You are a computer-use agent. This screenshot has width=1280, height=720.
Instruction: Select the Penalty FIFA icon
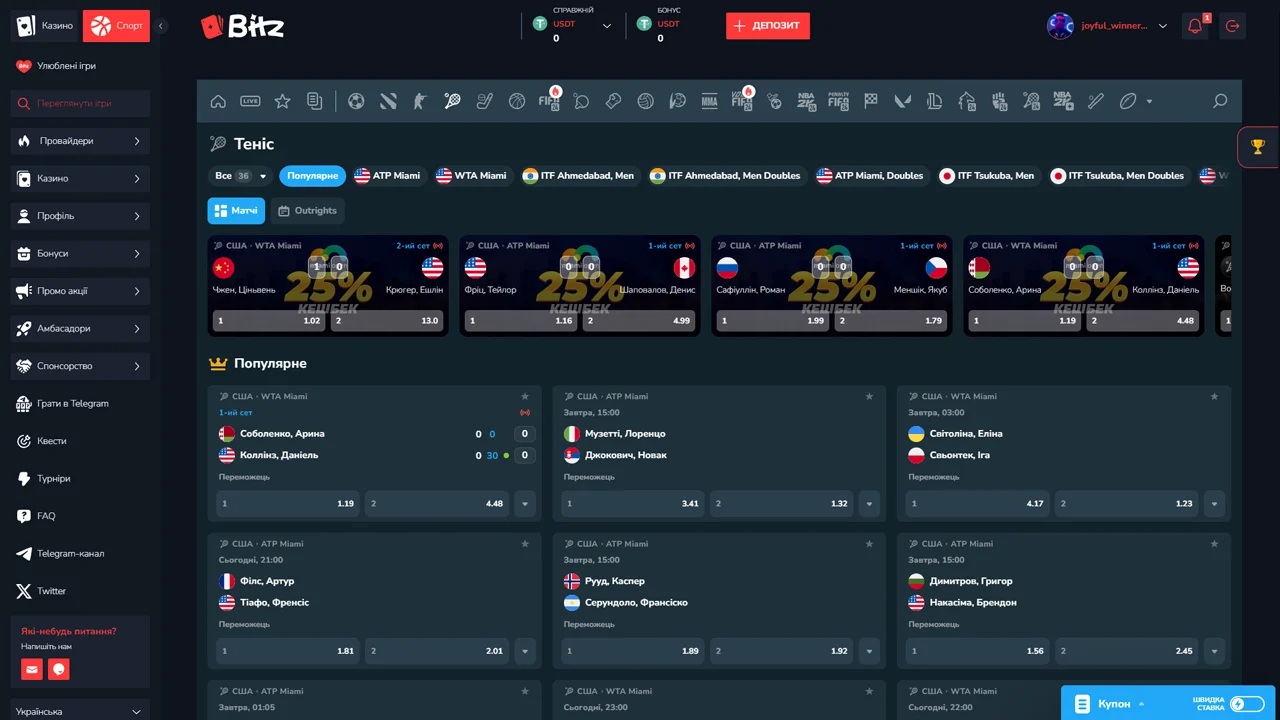(838, 101)
